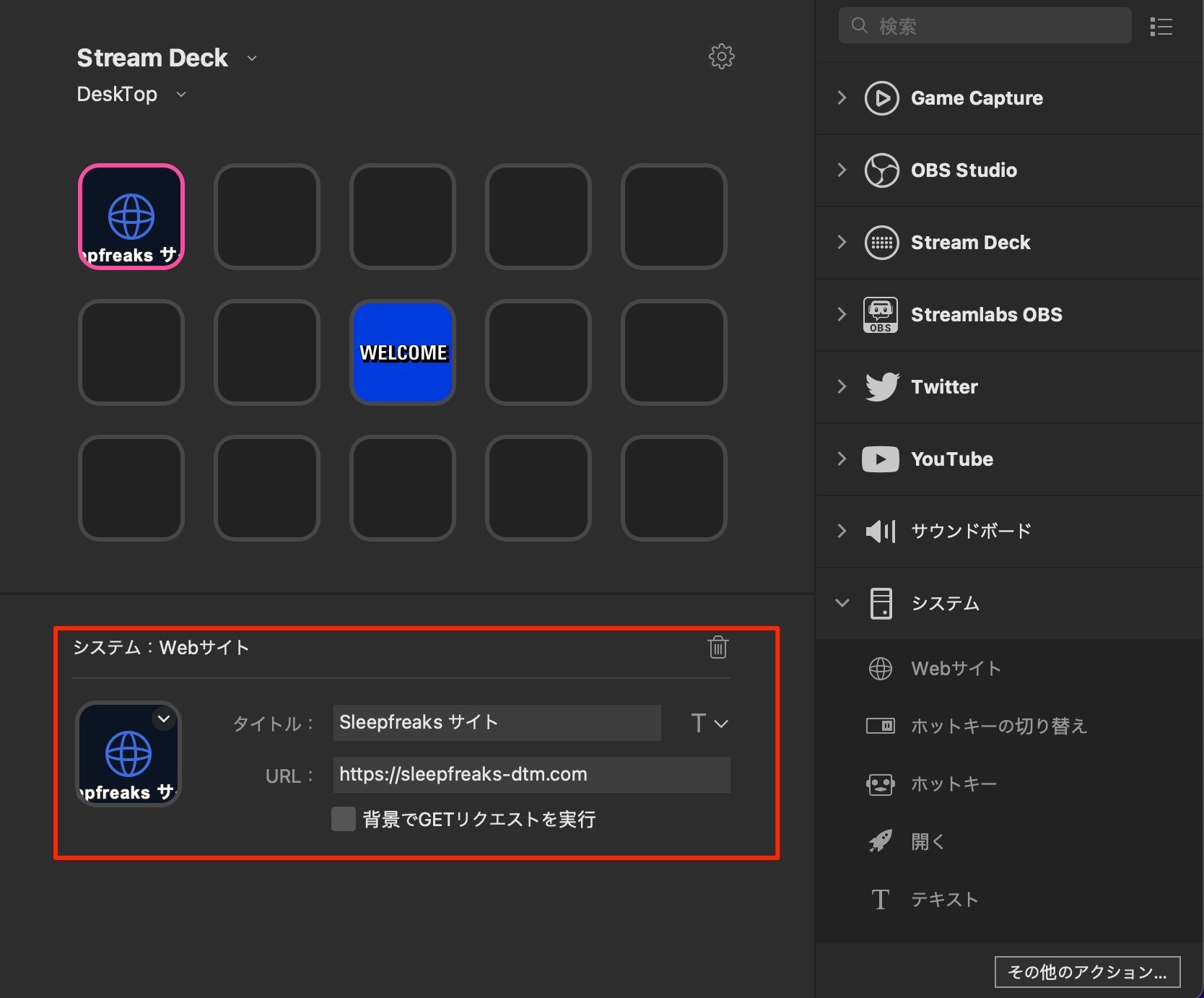Click the Twitter bird icon

click(882, 387)
